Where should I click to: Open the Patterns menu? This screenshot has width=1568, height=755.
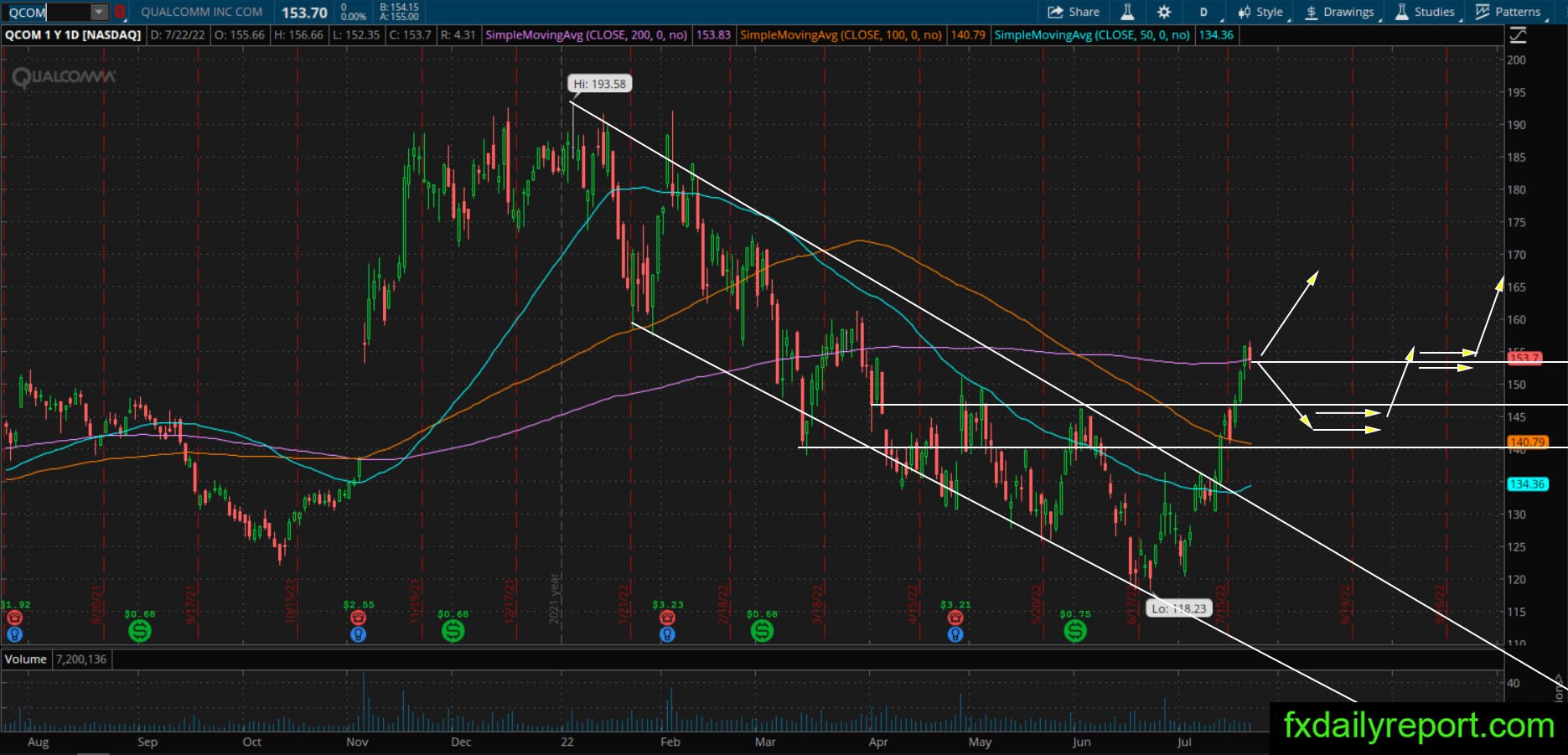1508,12
